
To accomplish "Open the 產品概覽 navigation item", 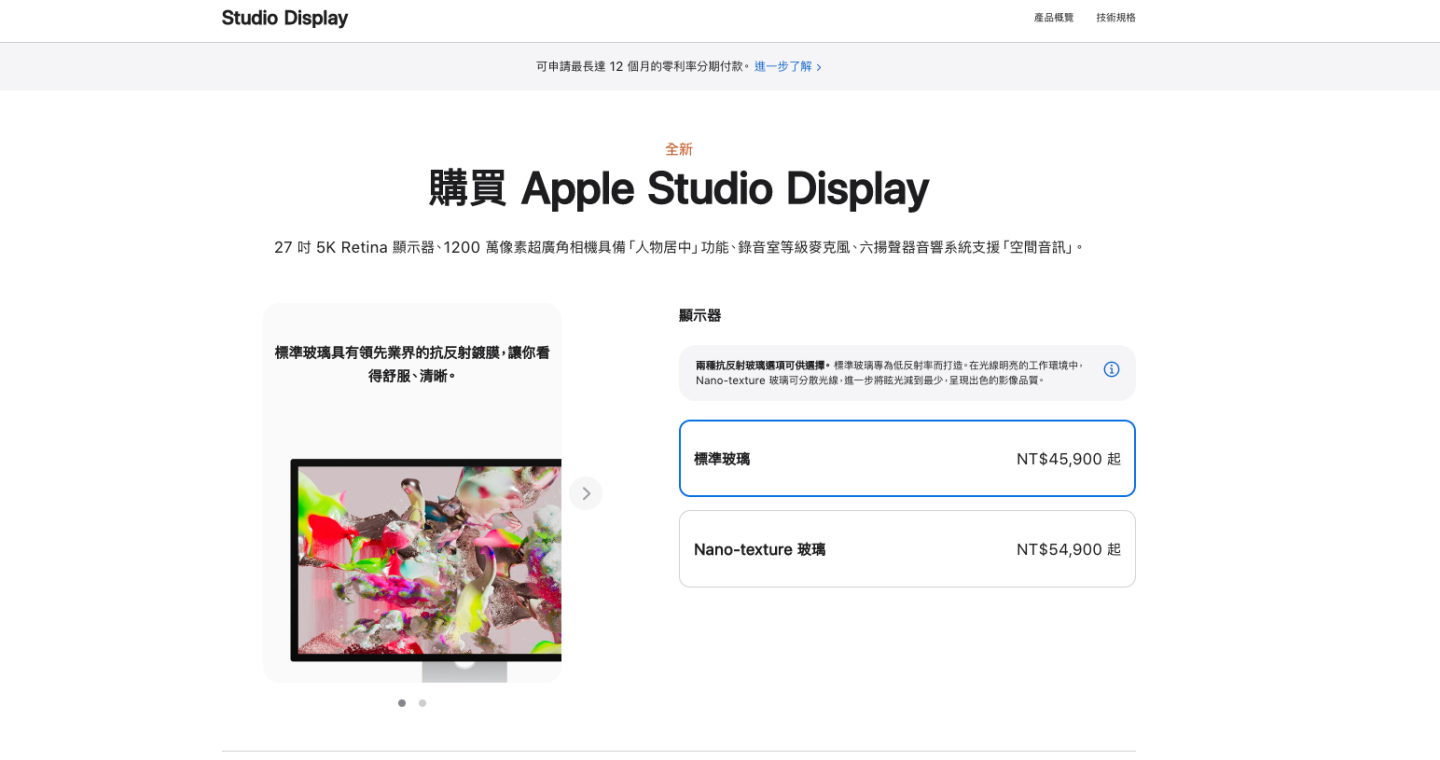I will tap(1053, 17).
